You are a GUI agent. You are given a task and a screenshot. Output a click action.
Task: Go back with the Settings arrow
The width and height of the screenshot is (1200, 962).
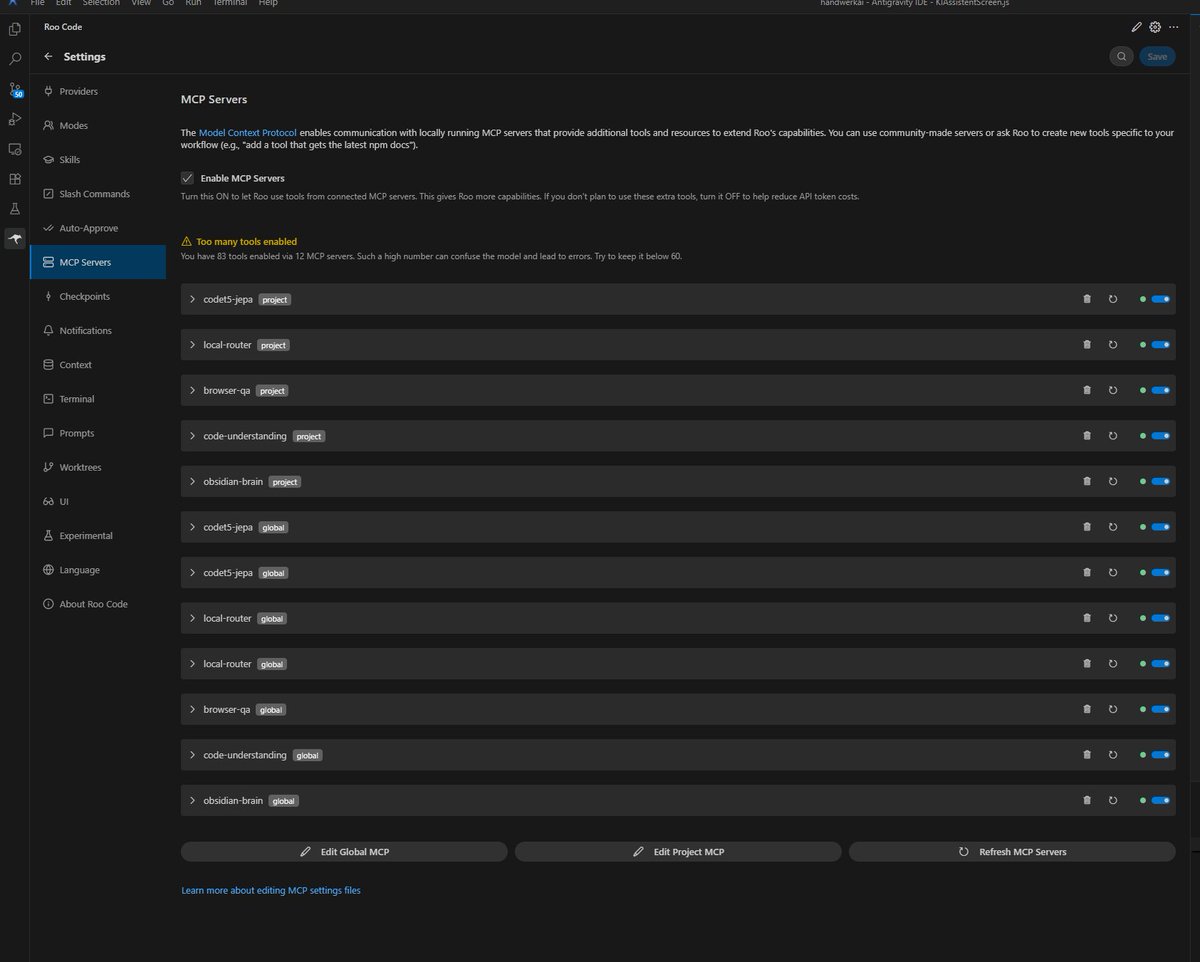pos(48,57)
